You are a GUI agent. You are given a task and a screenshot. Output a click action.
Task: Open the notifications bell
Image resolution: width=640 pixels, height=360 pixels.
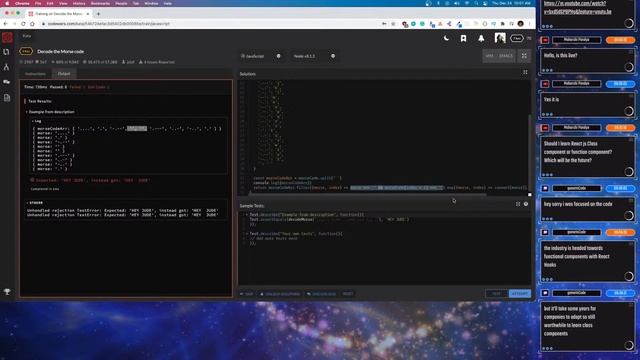point(481,38)
